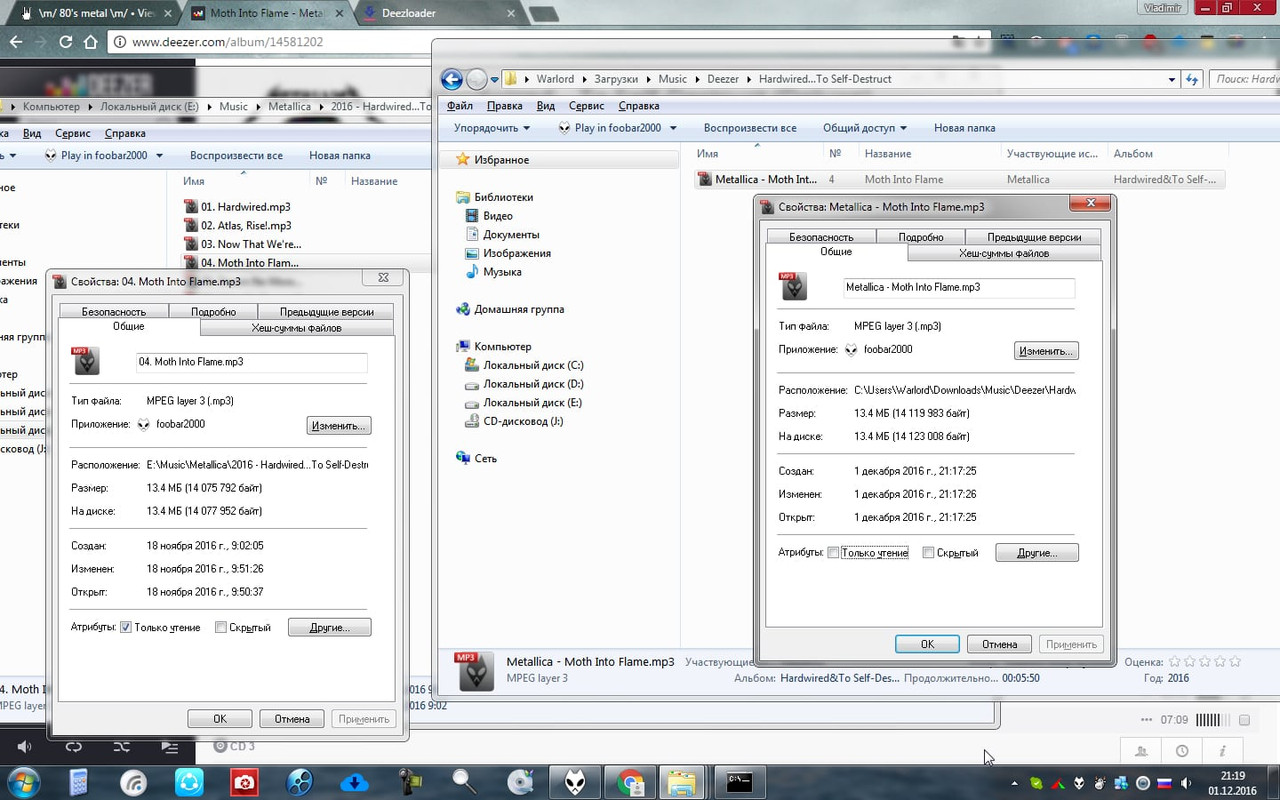Open the blue cloud download app on taskbar
1280x800 pixels.
354,781
